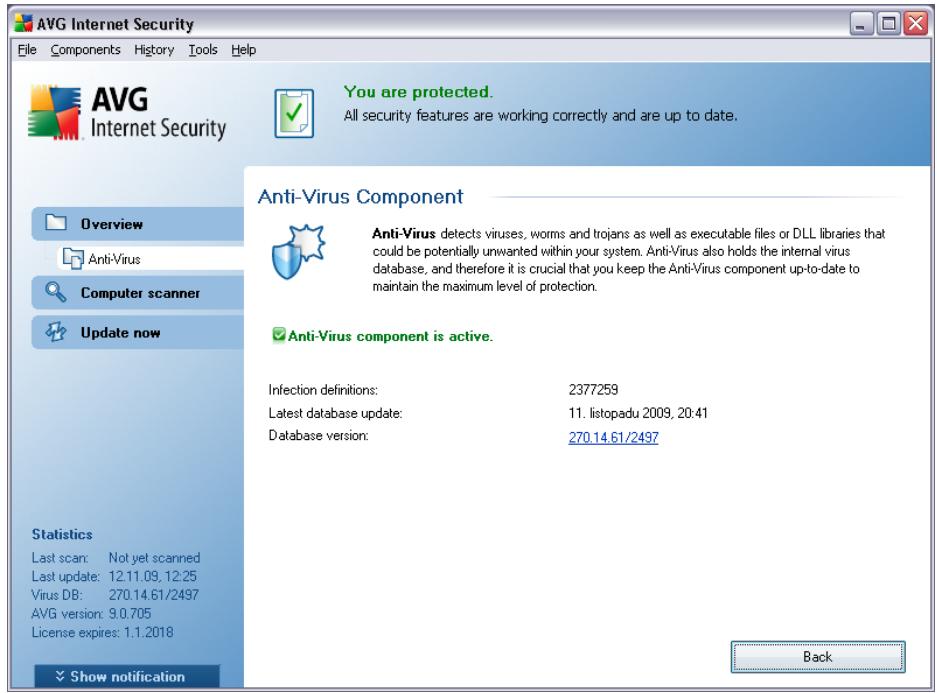Screen dimensions: 937x693
Task: Maximize the AVG Internet Security window
Action: [x=889, y=24]
